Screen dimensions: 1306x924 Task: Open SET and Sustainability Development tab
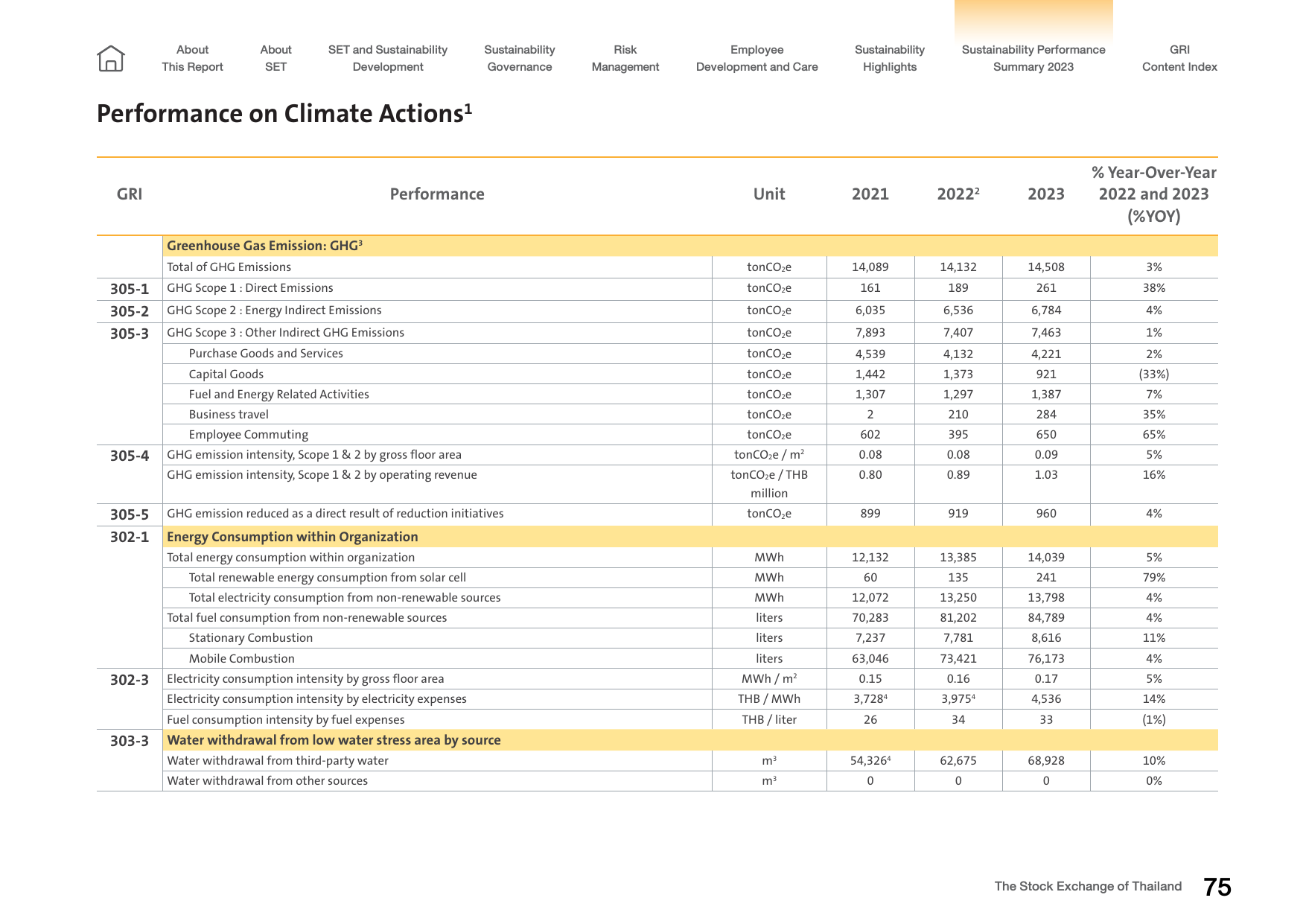pyautogui.click(x=388, y=58)
